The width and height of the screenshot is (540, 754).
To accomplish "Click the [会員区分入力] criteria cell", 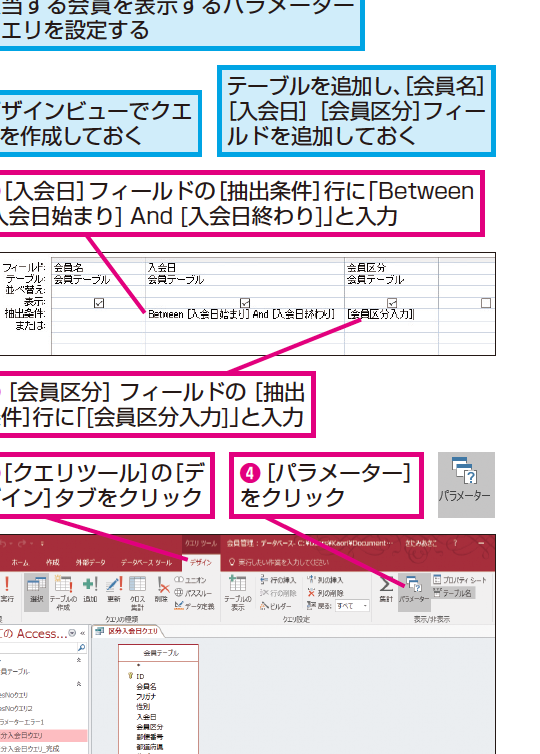I will (391, 314).
